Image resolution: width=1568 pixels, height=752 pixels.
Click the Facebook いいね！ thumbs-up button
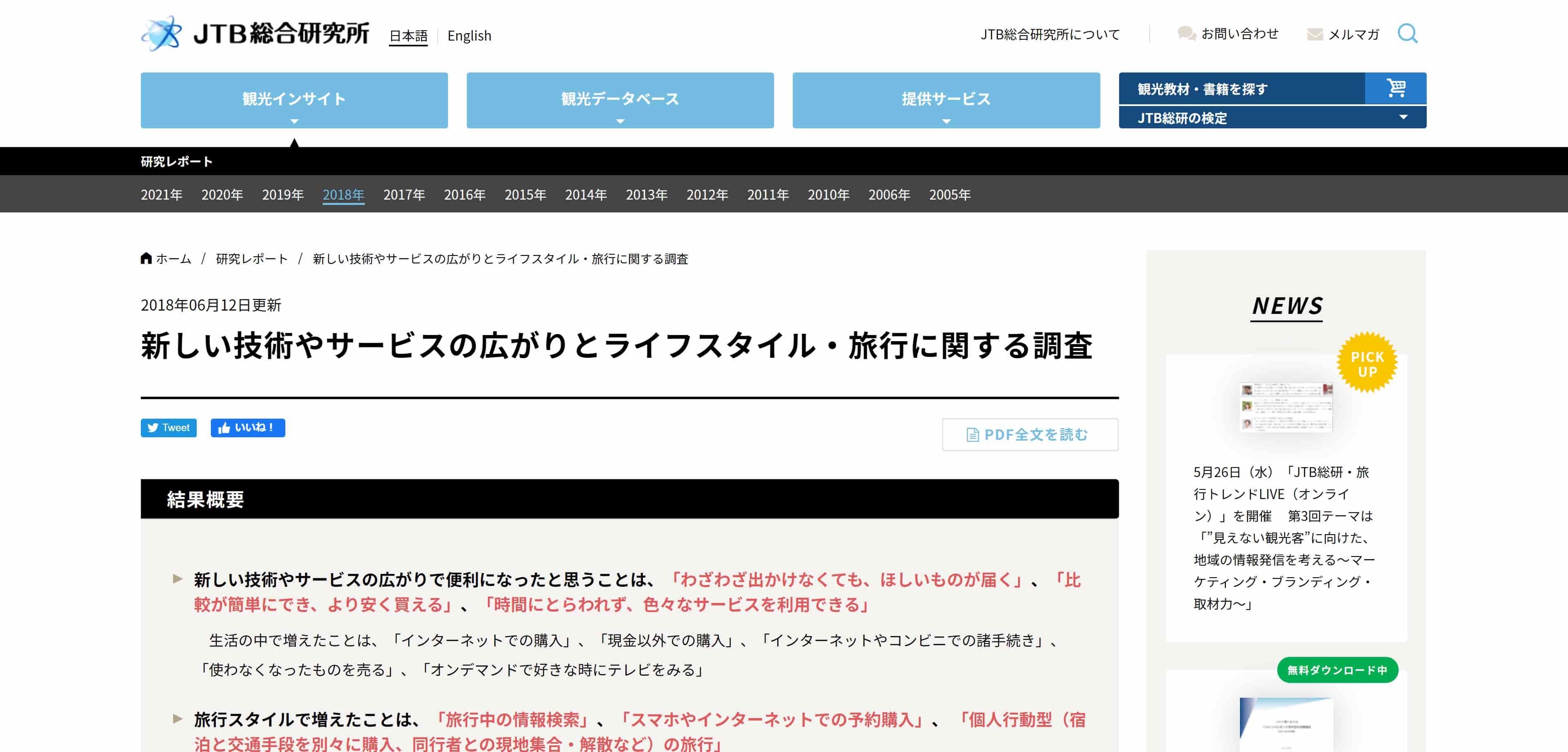pyautogui.click(x=248, y=428)
